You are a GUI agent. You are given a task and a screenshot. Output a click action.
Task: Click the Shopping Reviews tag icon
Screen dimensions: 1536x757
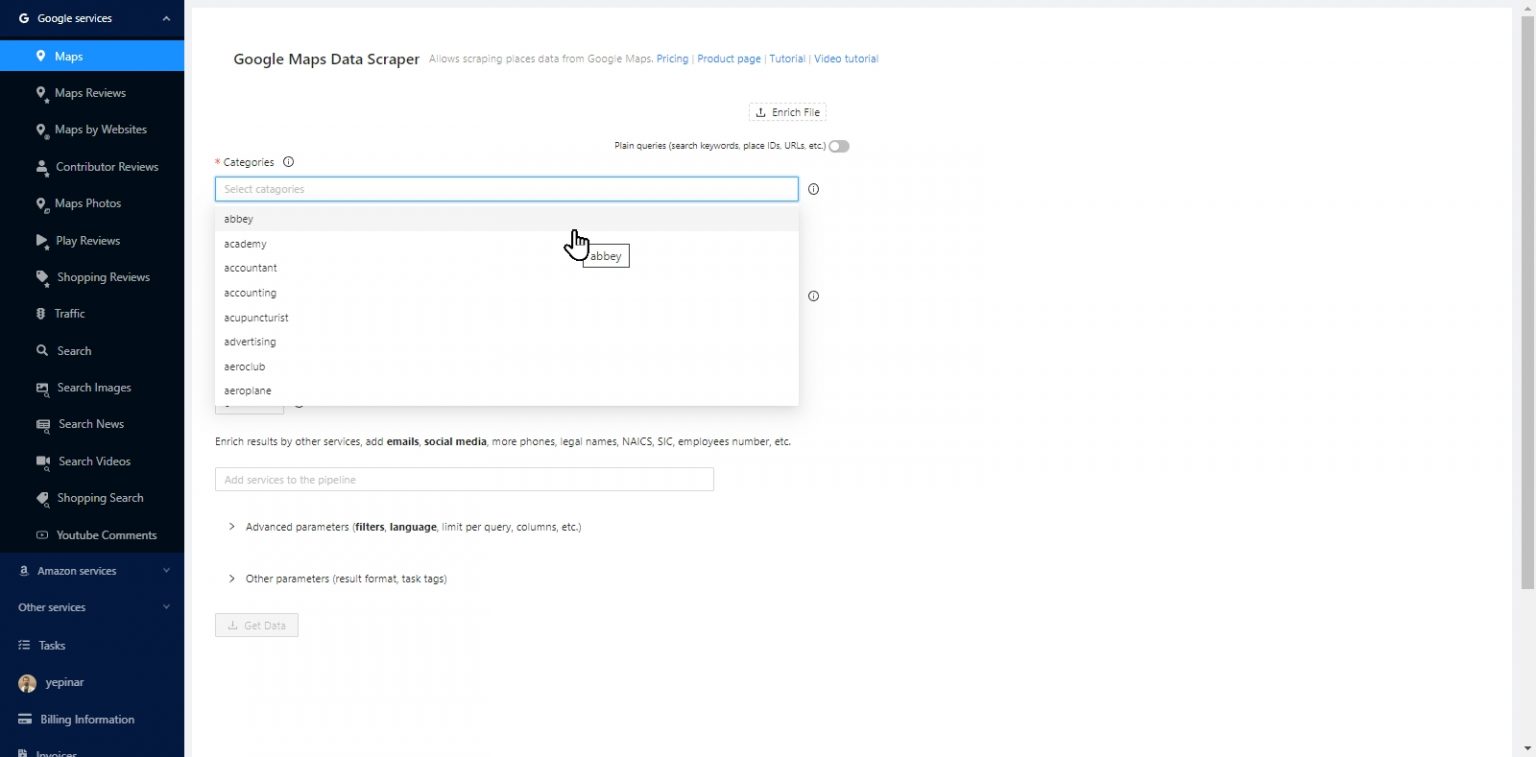[x=42, y=277]
